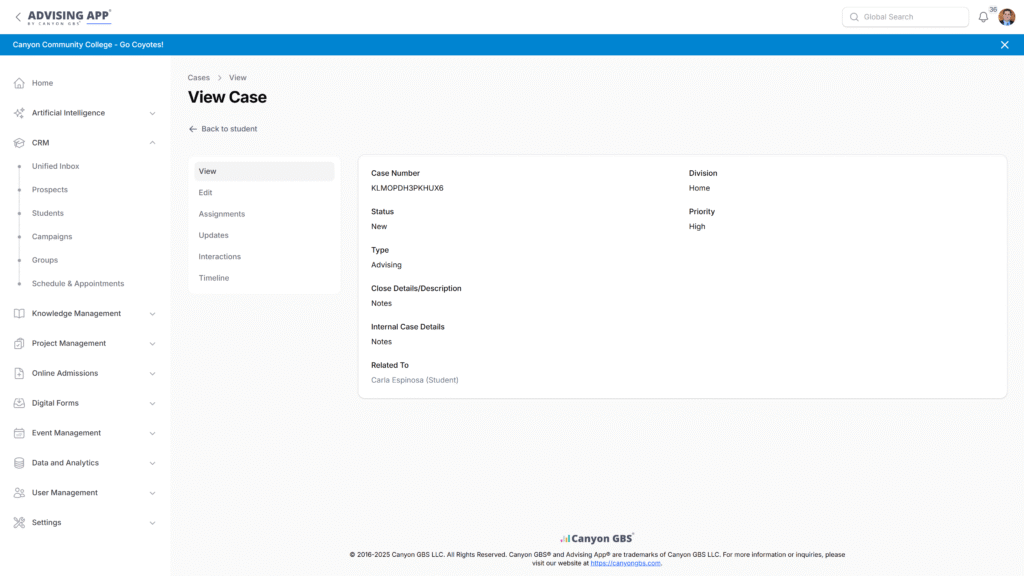The image size is (1024, 576).
Task: Open the Timeline tab
Action: pyautogui.click(x=214, y=278)
